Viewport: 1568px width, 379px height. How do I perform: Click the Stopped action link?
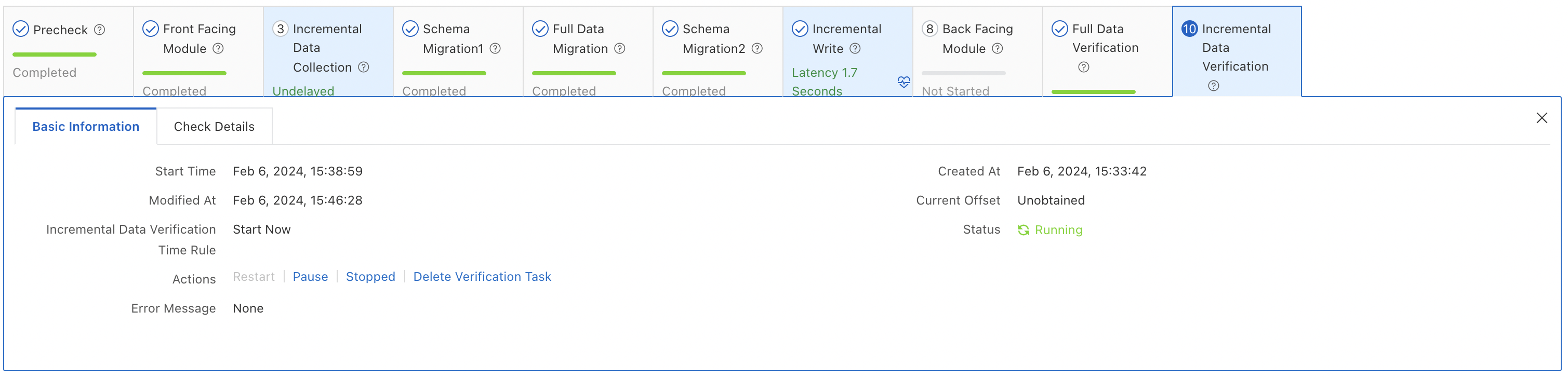pyautogui.click(x=370, y=277)
